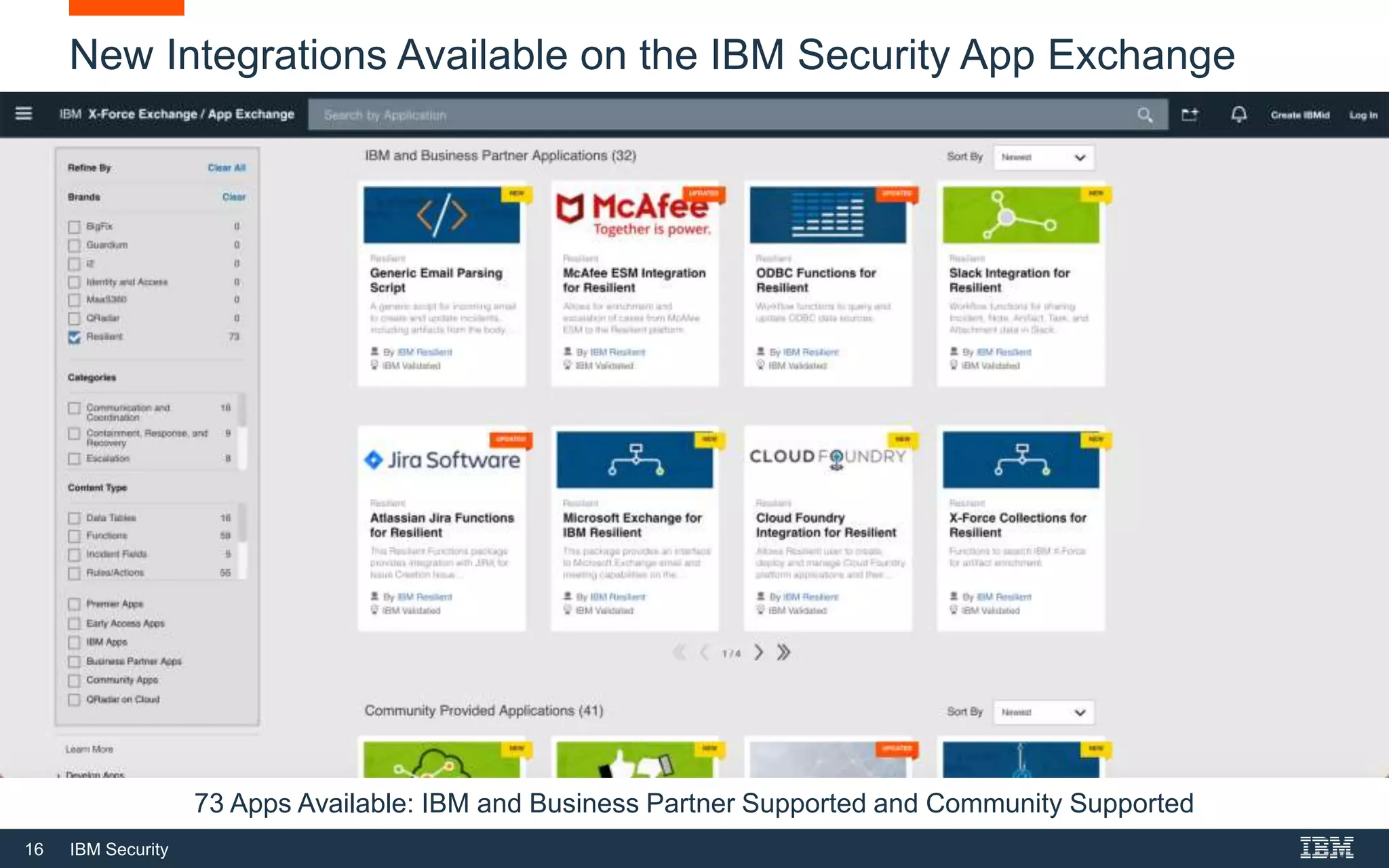The image size is (1389, 868).
Task: Open the notifications bell
Action: point(1238,115)
